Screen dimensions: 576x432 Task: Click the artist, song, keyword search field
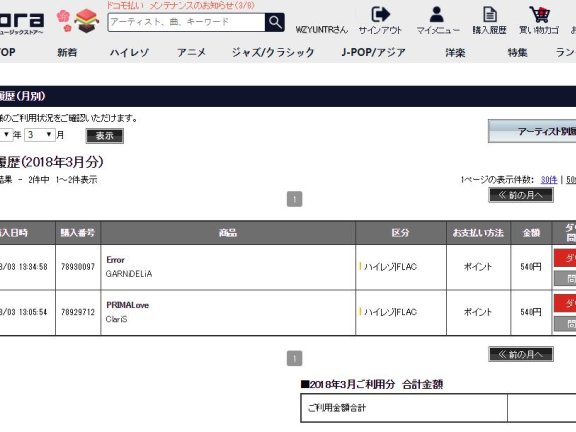tap(187, 22)
